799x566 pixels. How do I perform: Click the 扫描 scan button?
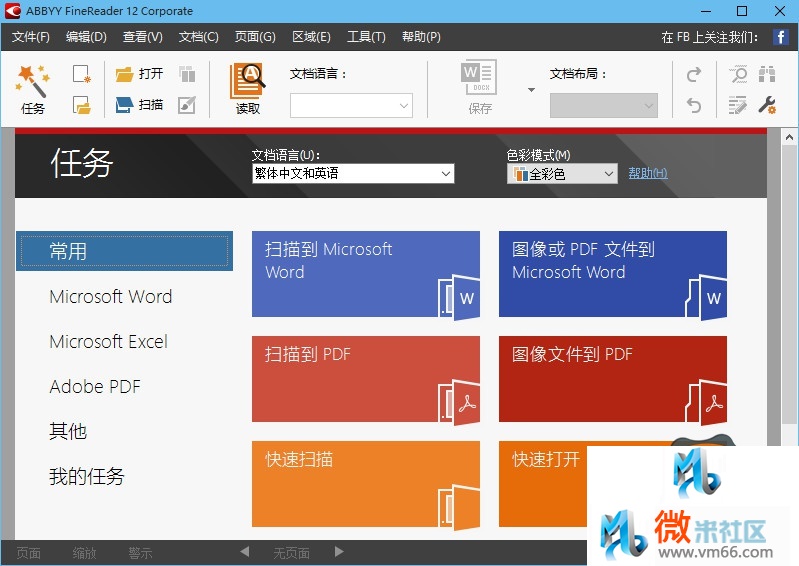139,105
